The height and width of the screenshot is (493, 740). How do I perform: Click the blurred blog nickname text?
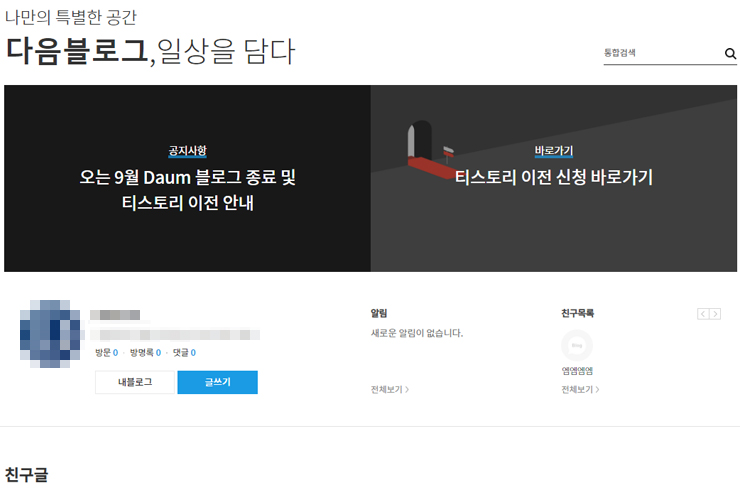click(x=115, y=315)
